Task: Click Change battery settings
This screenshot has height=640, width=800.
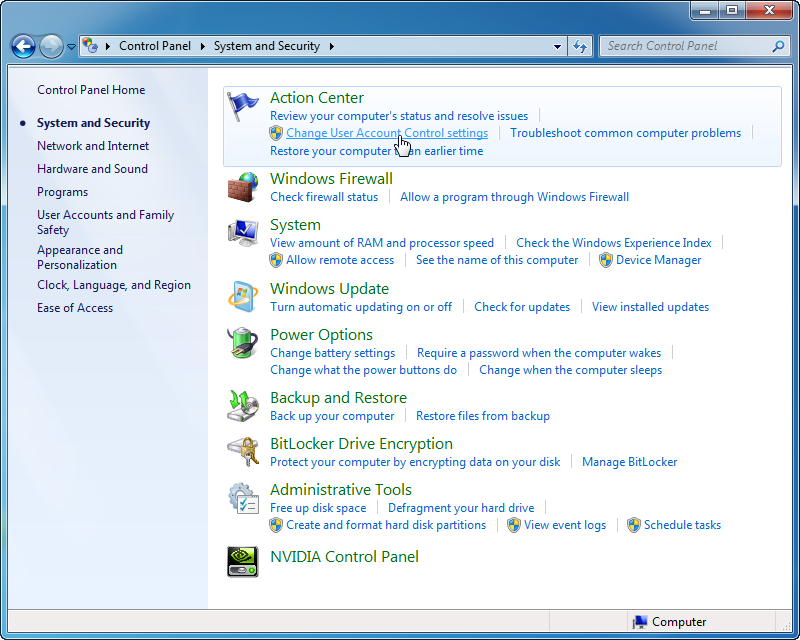Action: [333, 353]
